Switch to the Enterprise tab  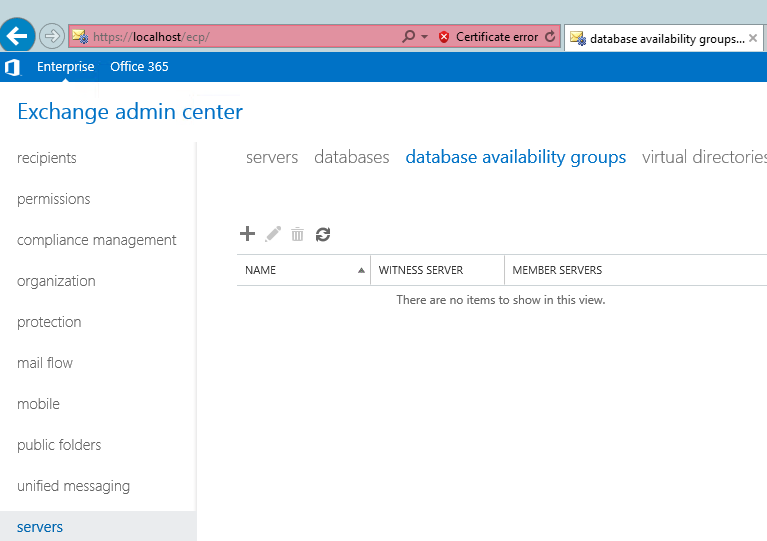(66, 67)
